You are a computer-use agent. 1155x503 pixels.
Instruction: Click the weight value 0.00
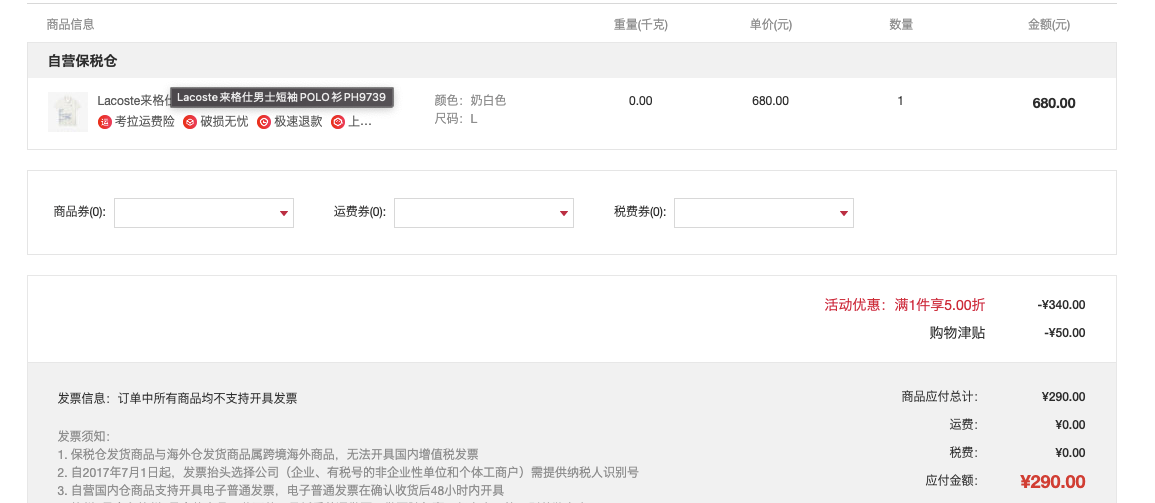pos(641,101)
